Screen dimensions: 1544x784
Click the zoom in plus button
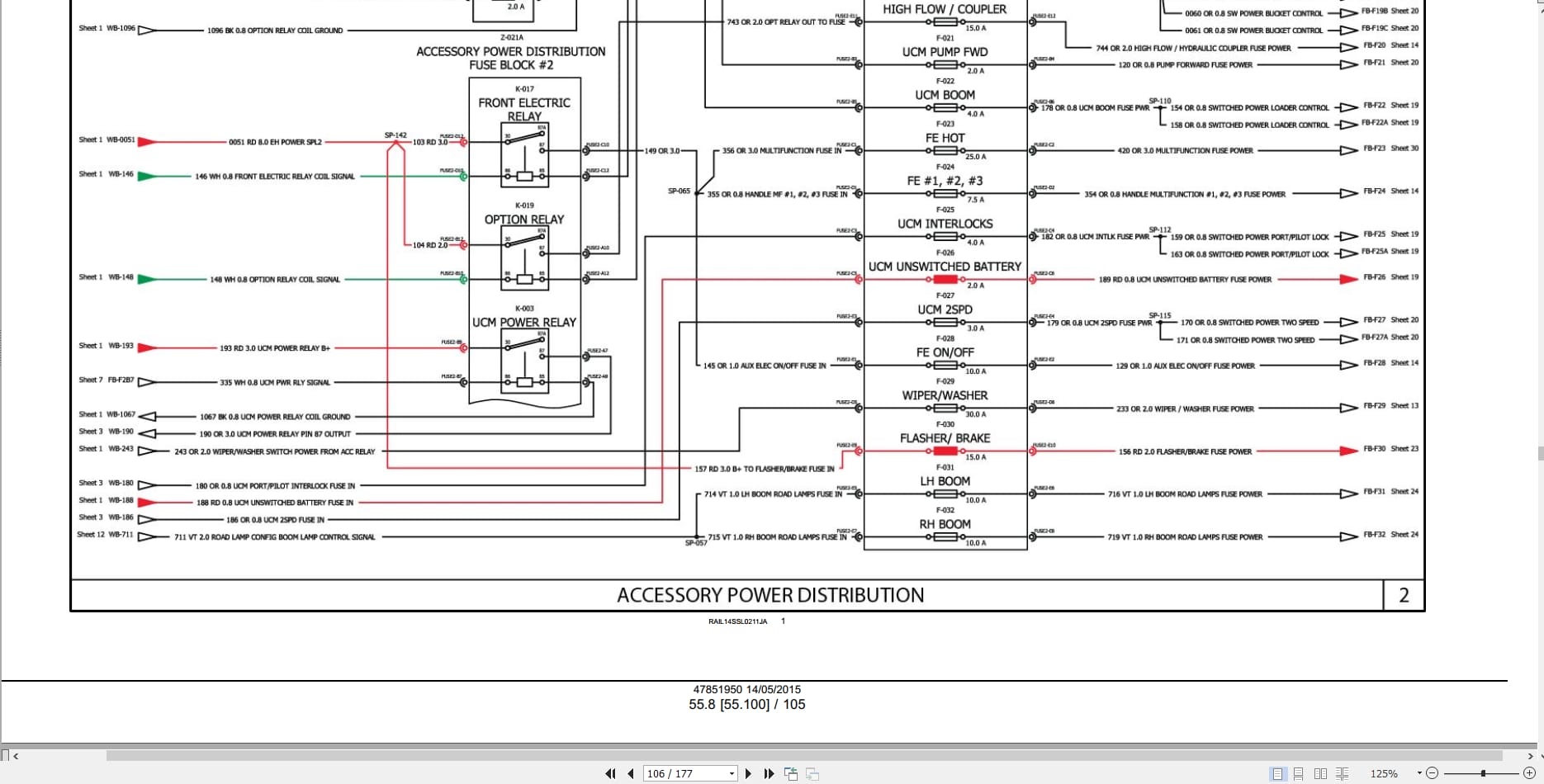(1528, 773)
